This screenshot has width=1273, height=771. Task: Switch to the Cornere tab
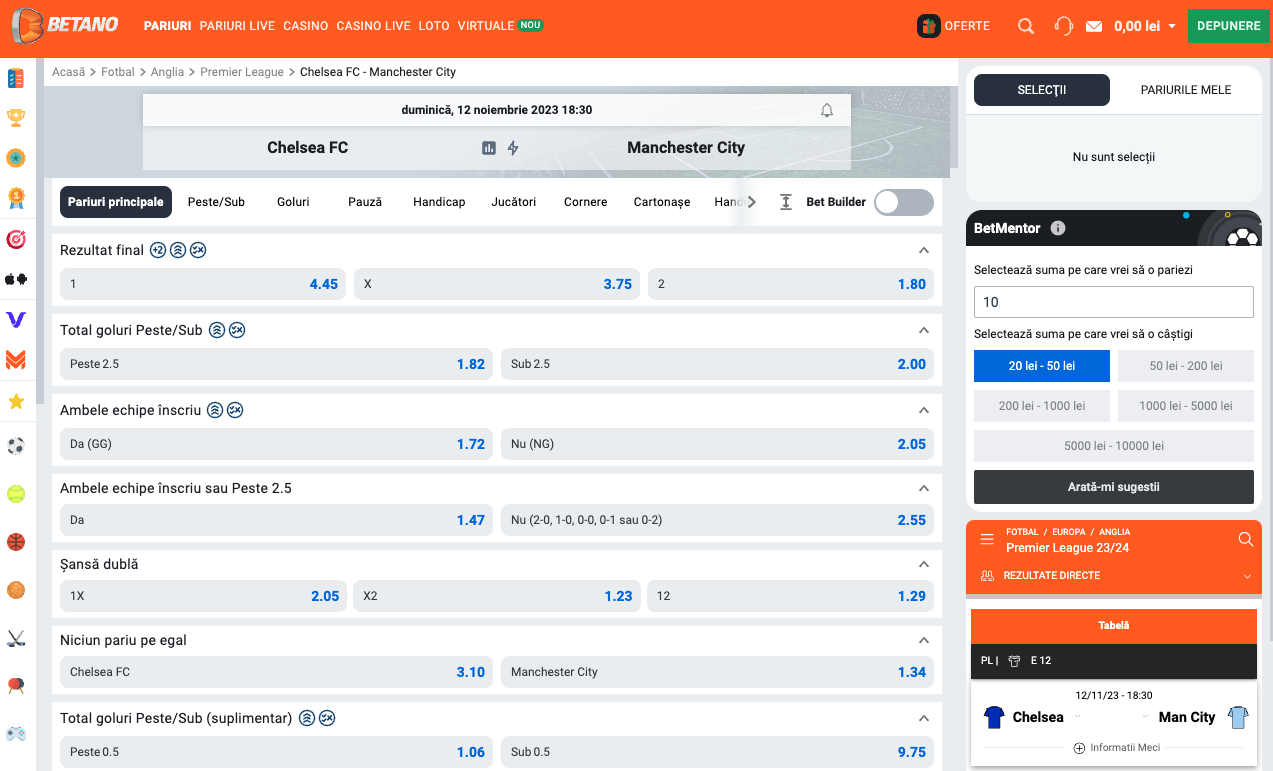tap(586, 202)
